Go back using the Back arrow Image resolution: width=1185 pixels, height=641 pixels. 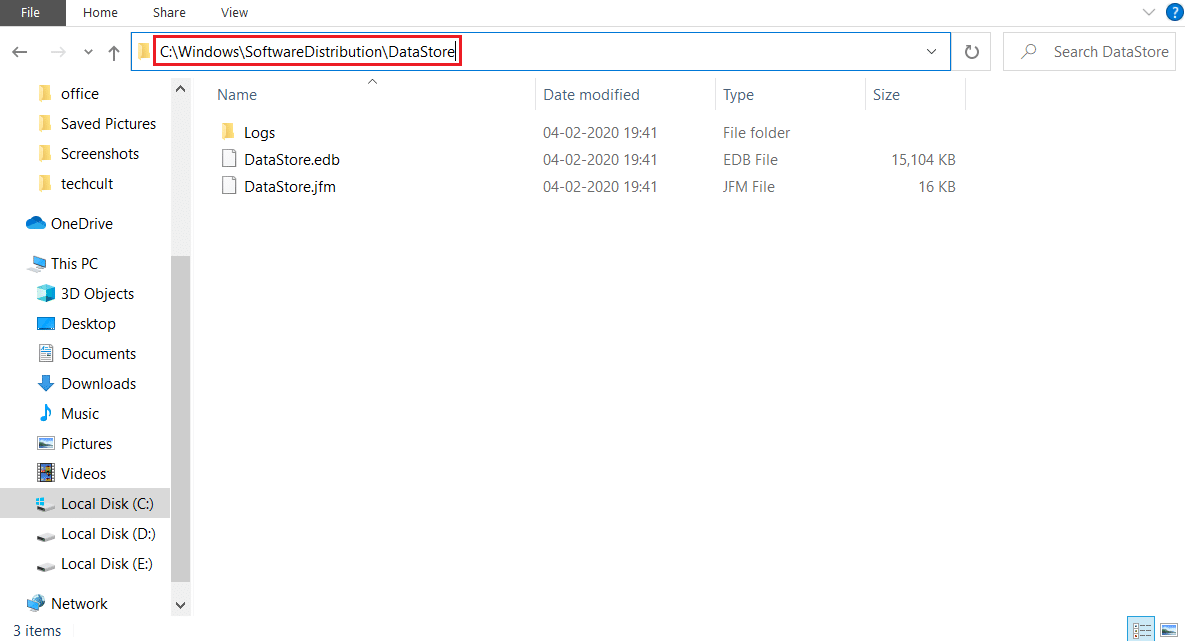tap(20, 52)
